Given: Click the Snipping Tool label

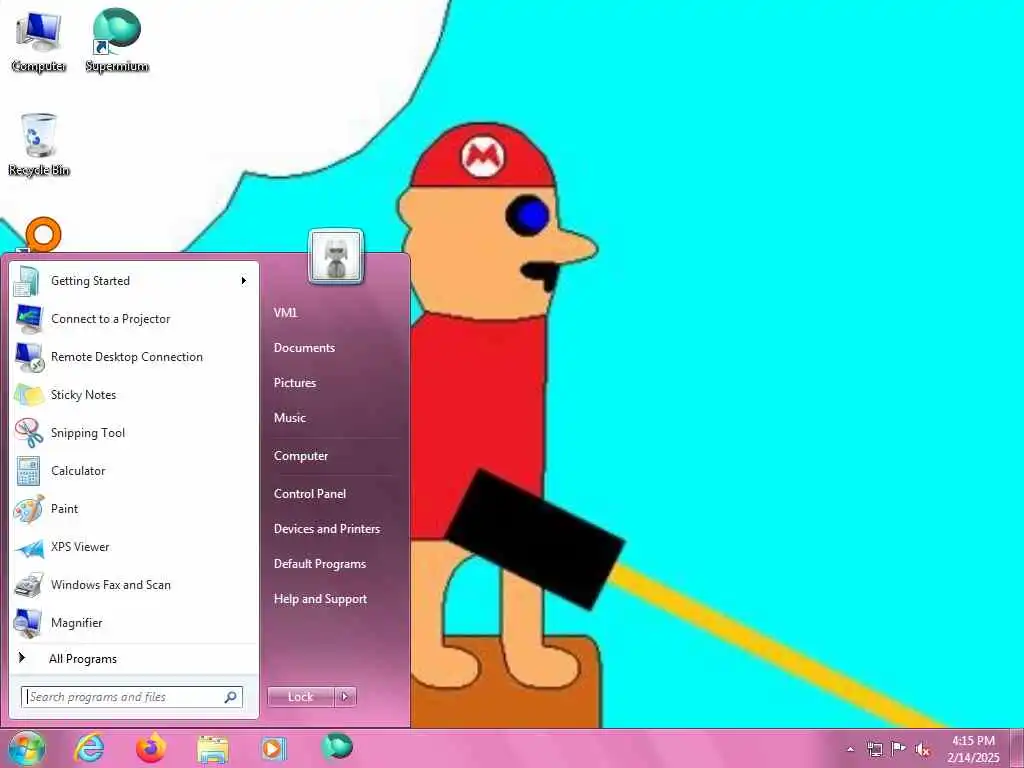Looking at the screenshot, I should tap(88, 433).
